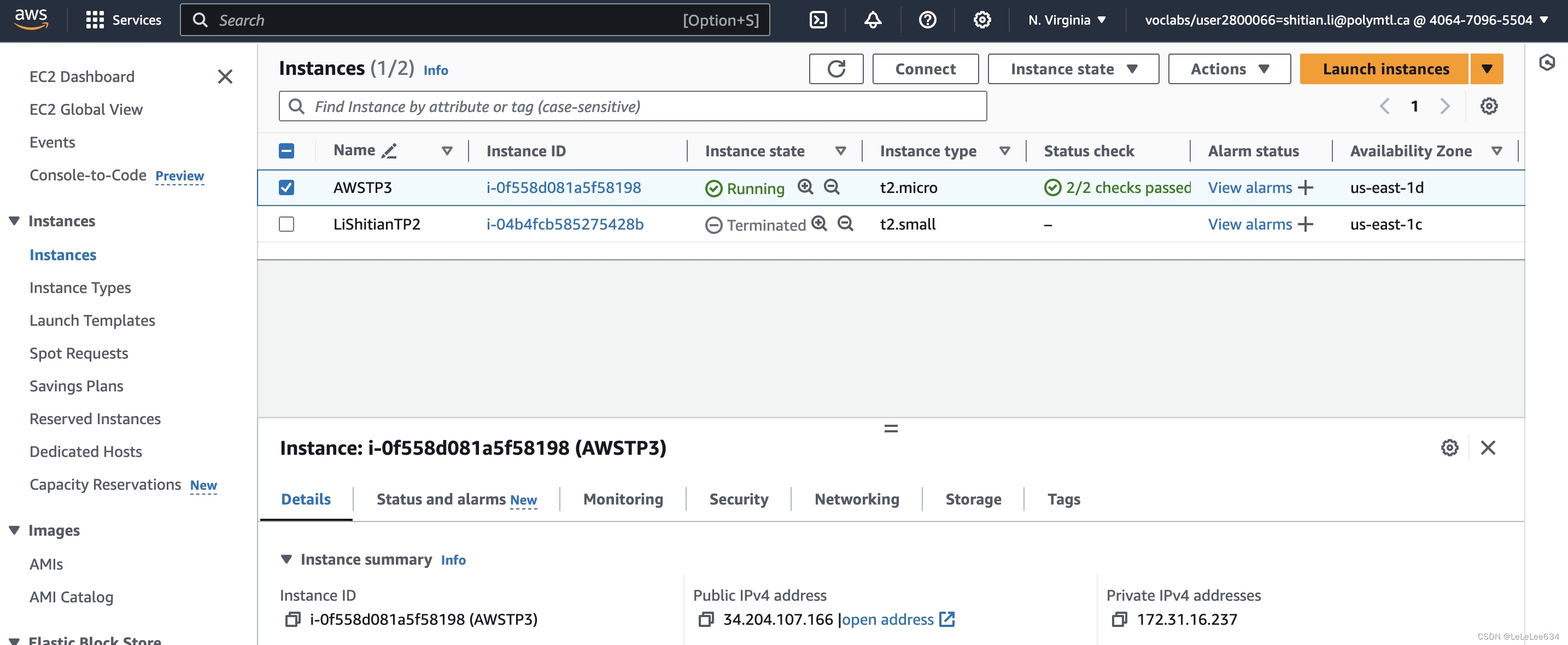Filter by Running state using the zoom-in icon
1568x645 pixels.
point(805,187)
